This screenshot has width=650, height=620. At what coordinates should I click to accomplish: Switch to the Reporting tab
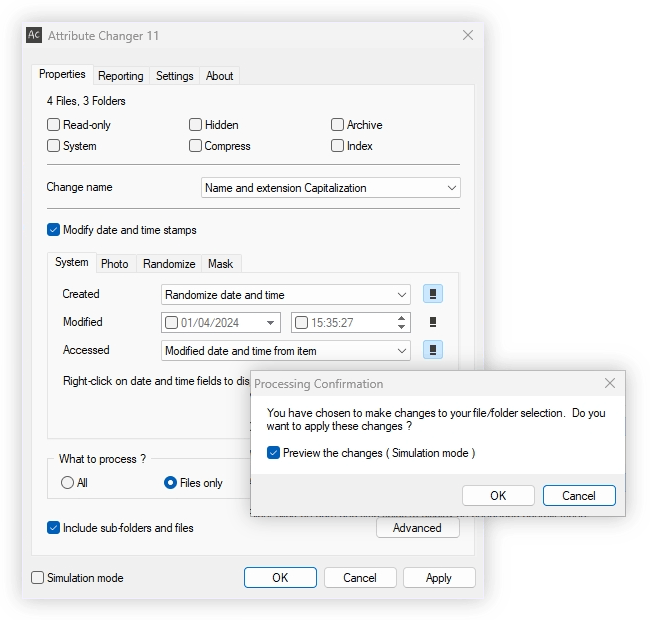click(x=121, y=76)
